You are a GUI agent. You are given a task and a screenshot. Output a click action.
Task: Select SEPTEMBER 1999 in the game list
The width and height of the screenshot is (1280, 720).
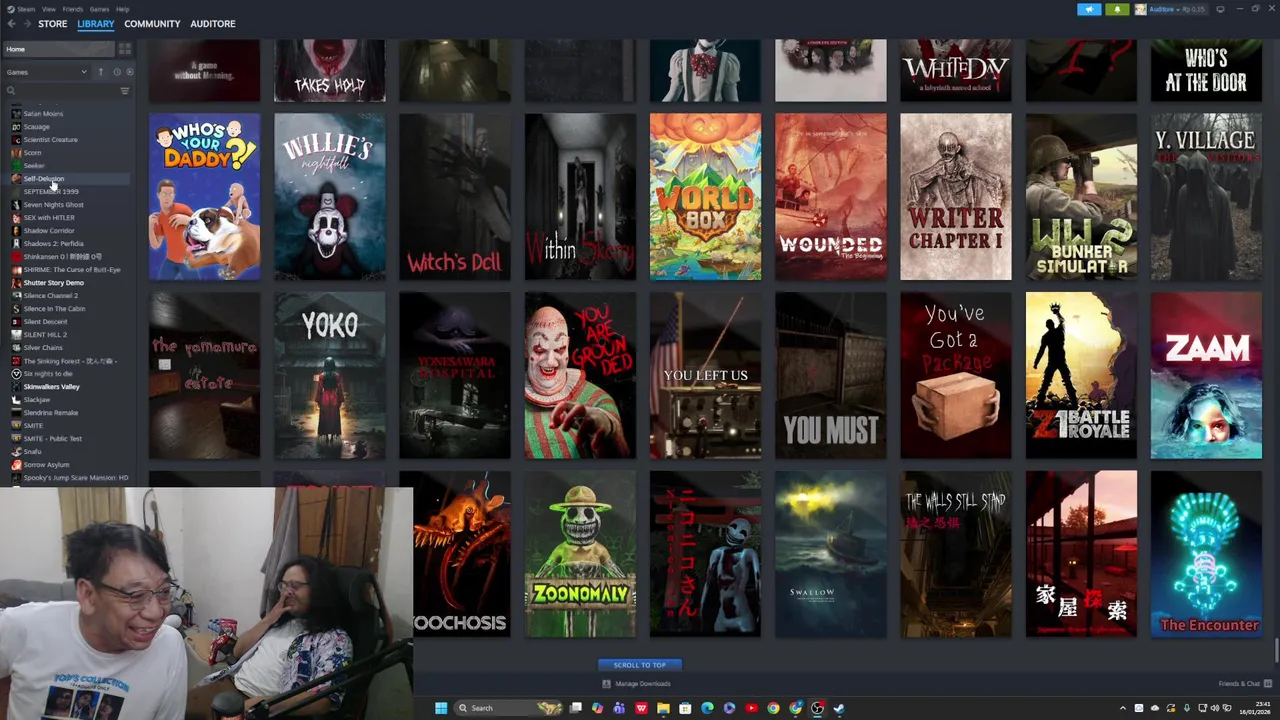pos(50,192)
